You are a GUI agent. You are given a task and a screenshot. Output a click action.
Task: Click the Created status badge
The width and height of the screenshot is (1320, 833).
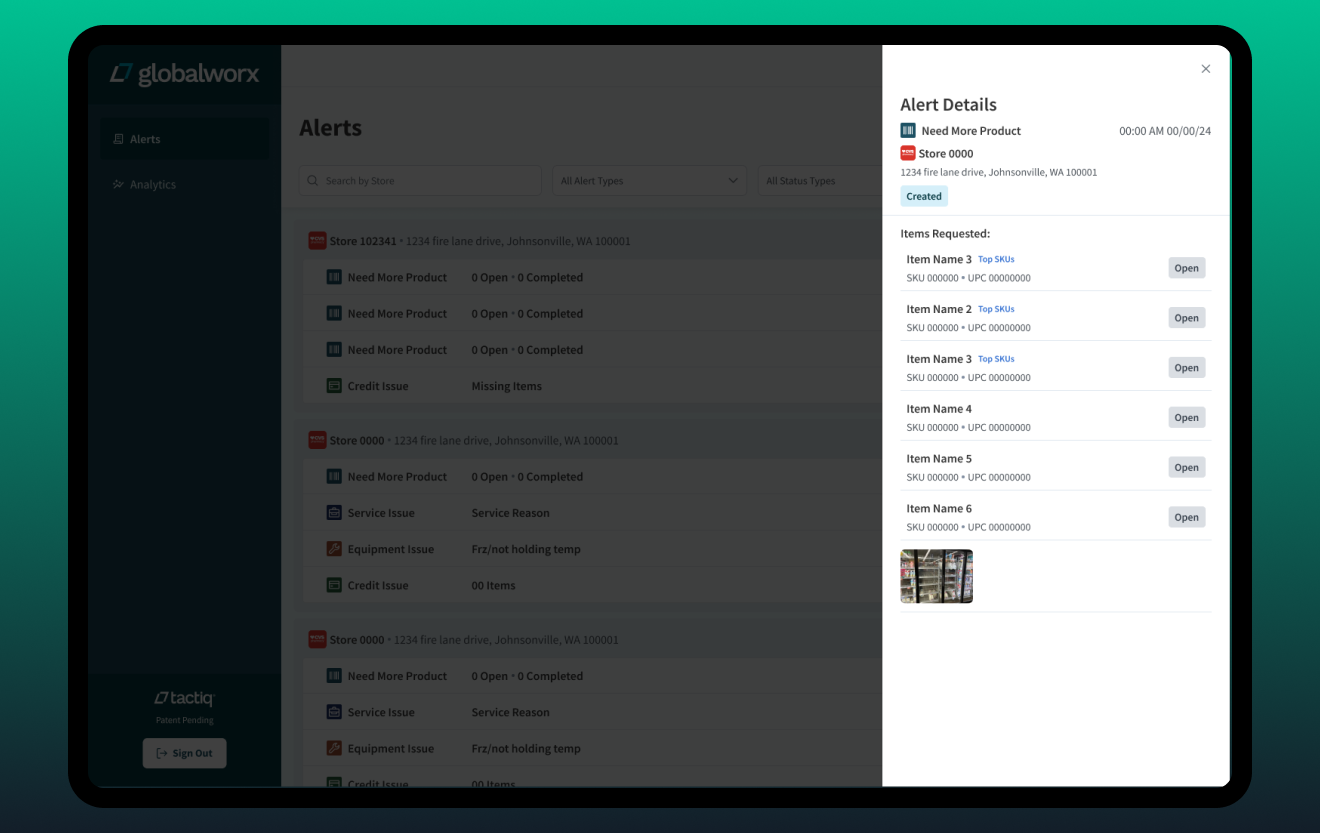point(924,196)
